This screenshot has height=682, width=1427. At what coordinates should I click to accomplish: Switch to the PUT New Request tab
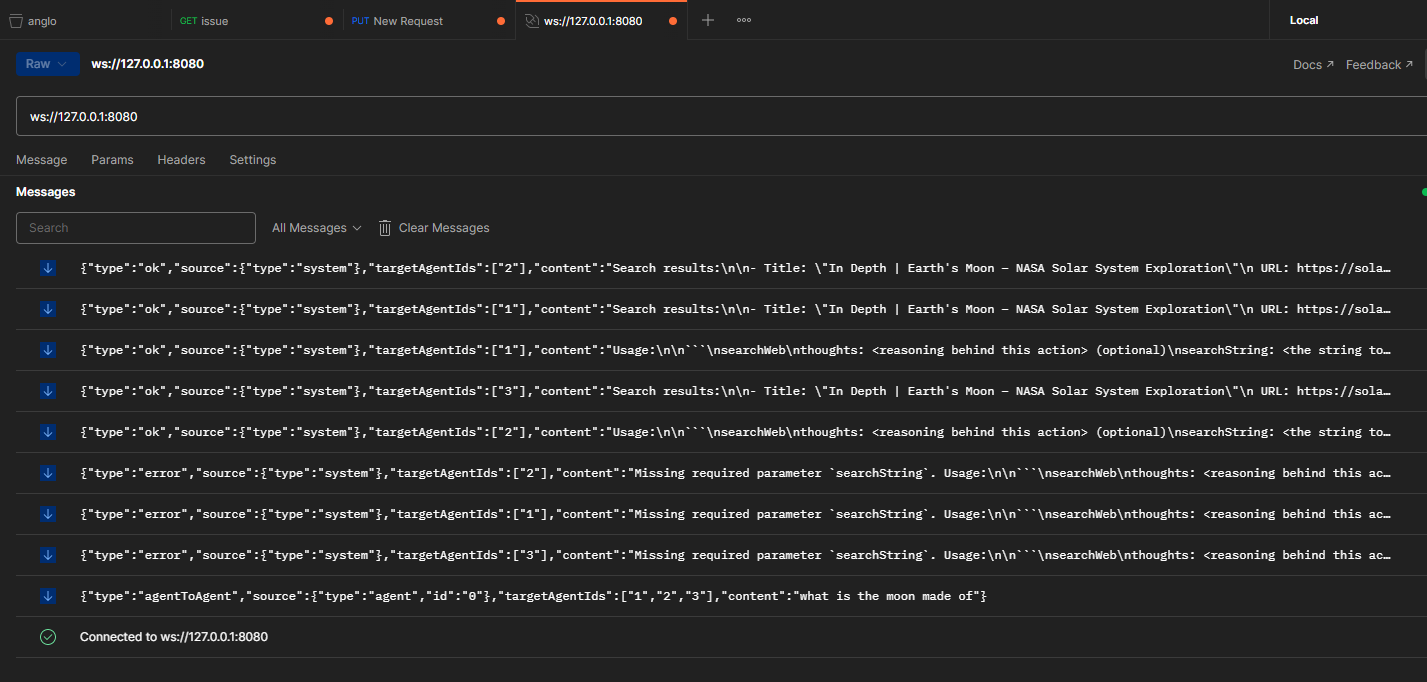[429, 20]
